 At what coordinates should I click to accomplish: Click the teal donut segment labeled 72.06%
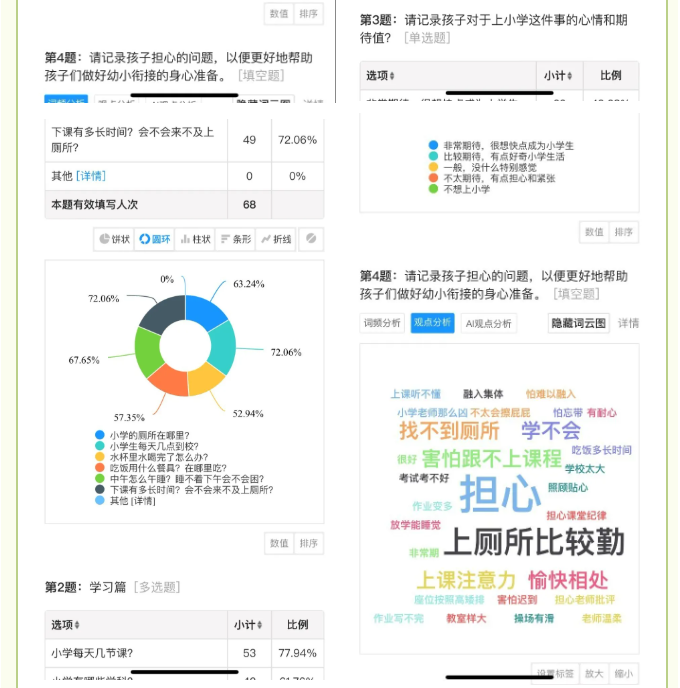[x=223, y=348]
